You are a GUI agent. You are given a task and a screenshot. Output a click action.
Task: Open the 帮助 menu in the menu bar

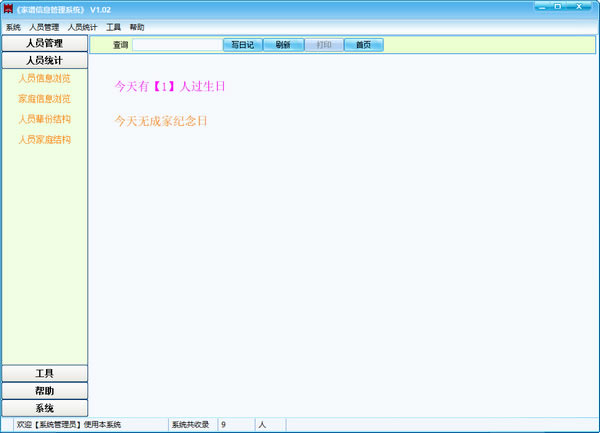pyautogui.click(x=137, y=27)
